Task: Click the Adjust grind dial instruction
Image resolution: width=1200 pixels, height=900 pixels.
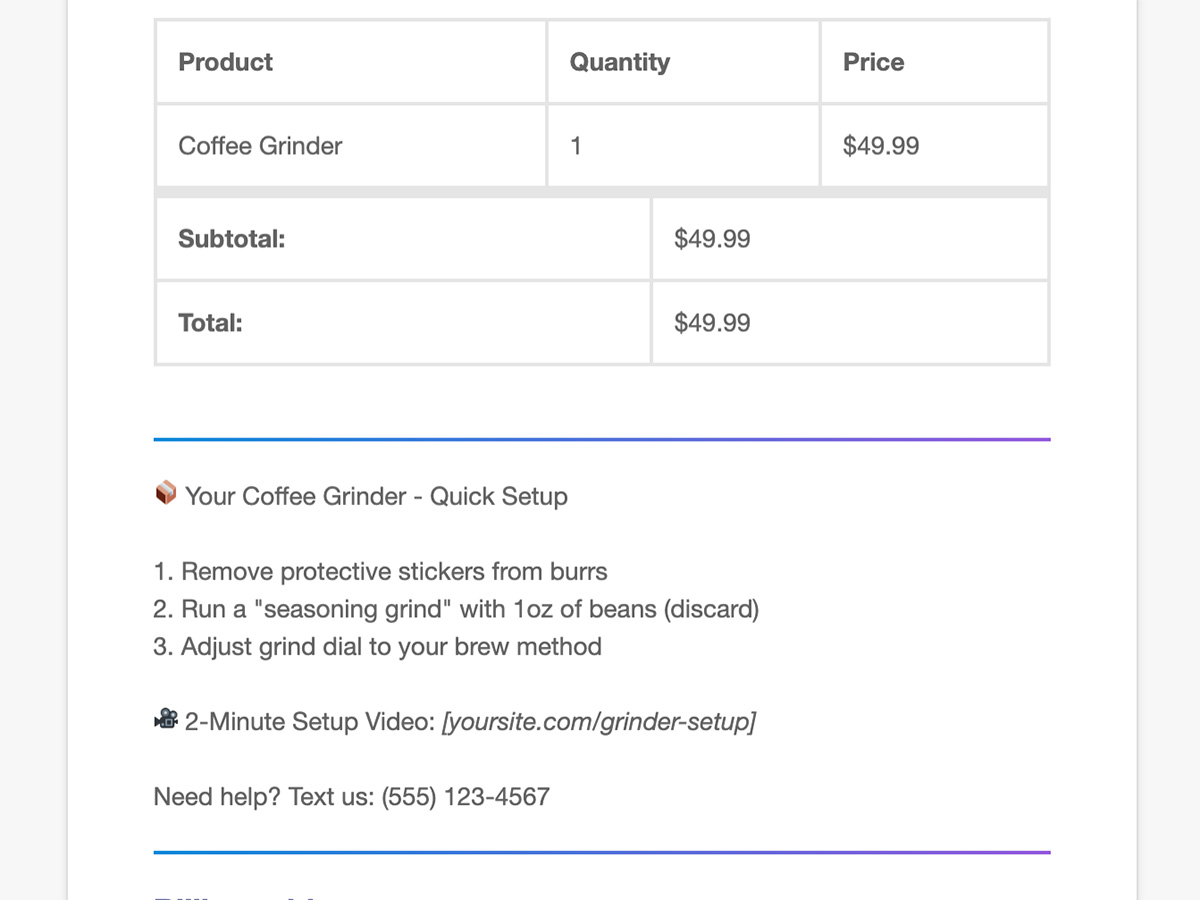Action: [x=377, y=646]
